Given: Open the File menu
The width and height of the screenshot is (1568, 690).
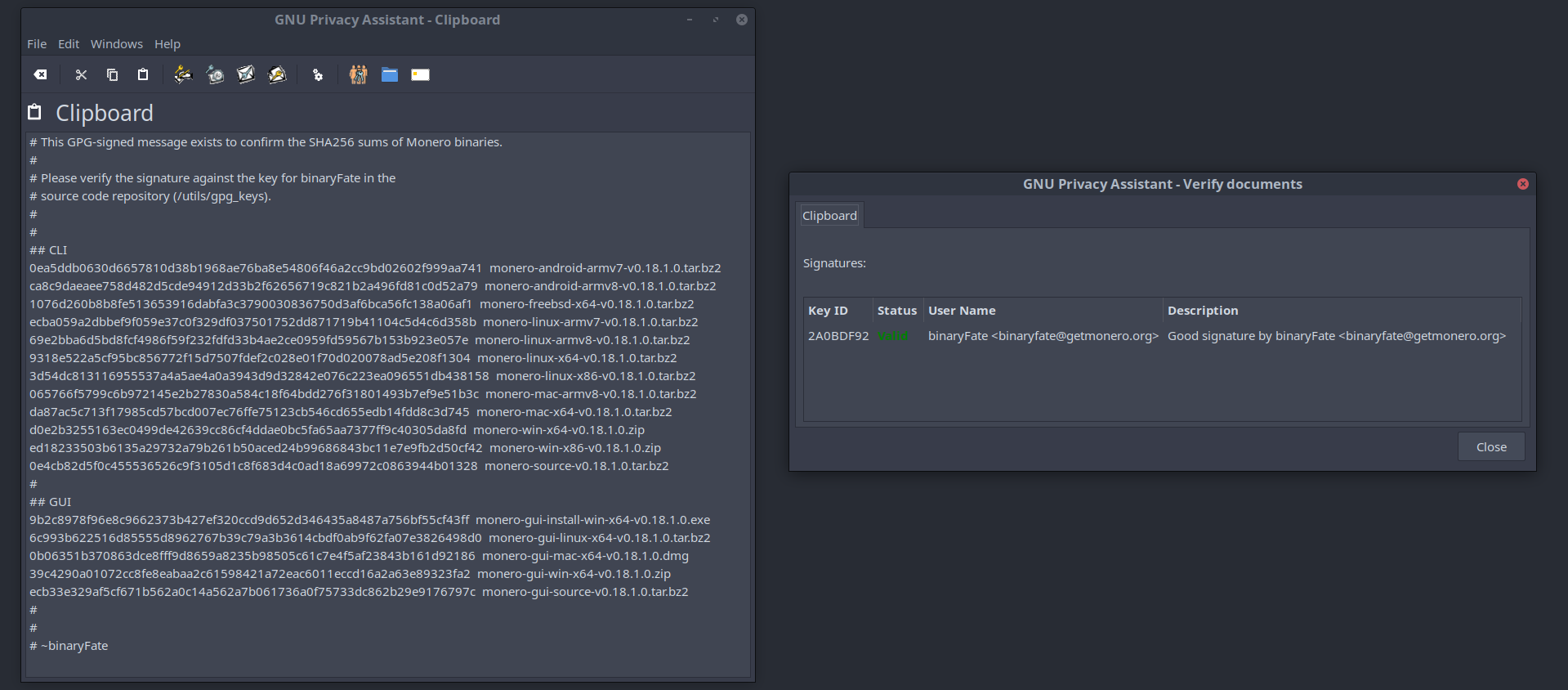Looking at the screenshot, I should pos(37,44).
